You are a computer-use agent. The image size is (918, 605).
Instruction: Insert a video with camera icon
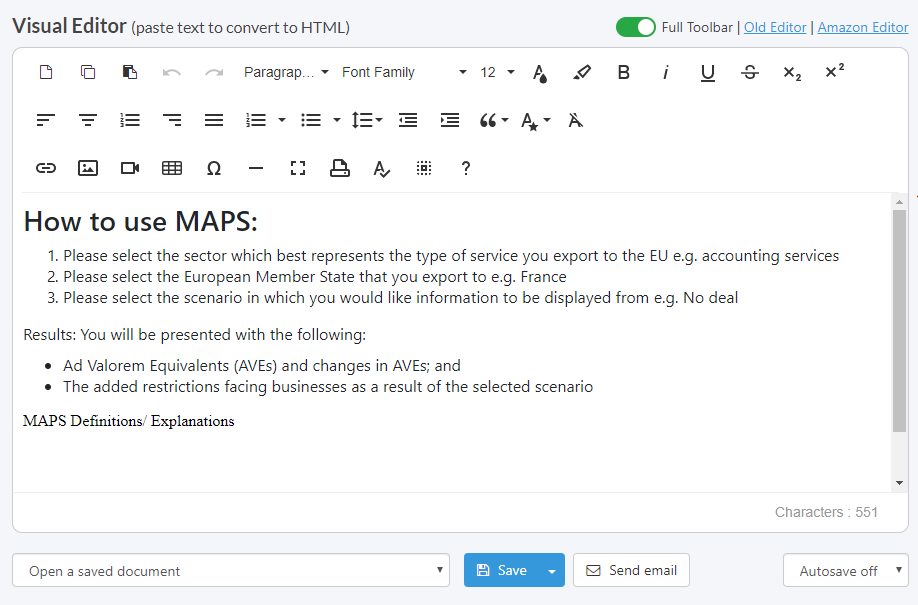[130, 168]
